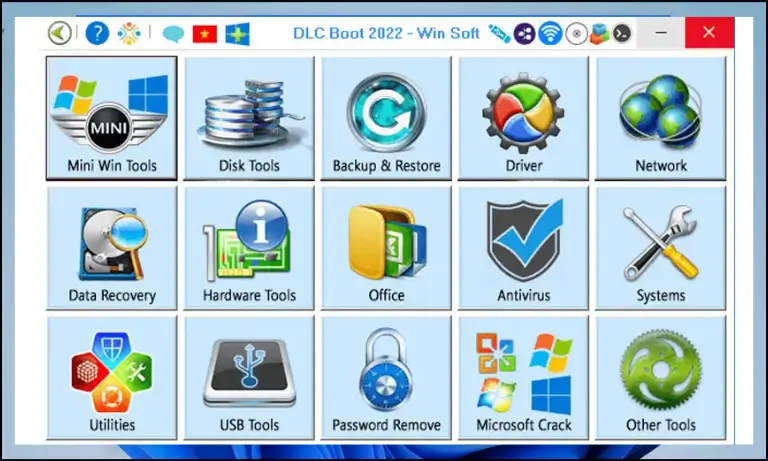Open the blue question mark help icon
The image size is (768, 461).
(97, 33)
